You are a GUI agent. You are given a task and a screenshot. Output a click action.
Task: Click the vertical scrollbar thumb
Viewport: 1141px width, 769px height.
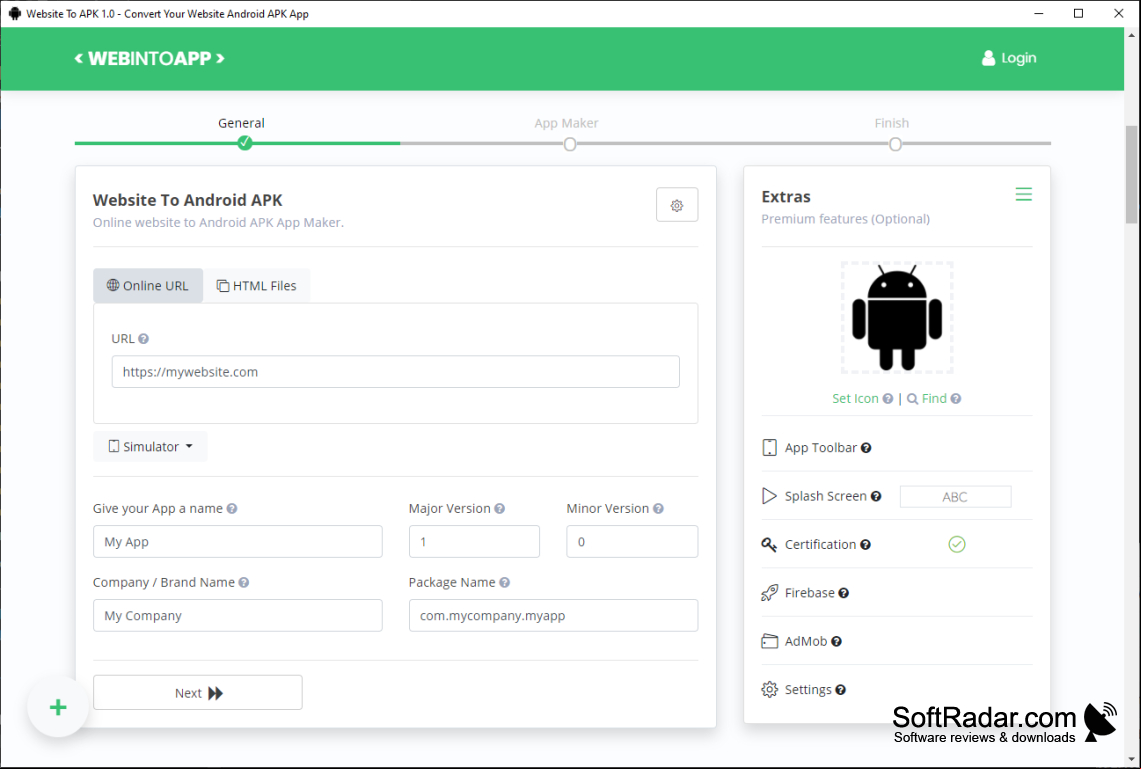pos(1132,175)
